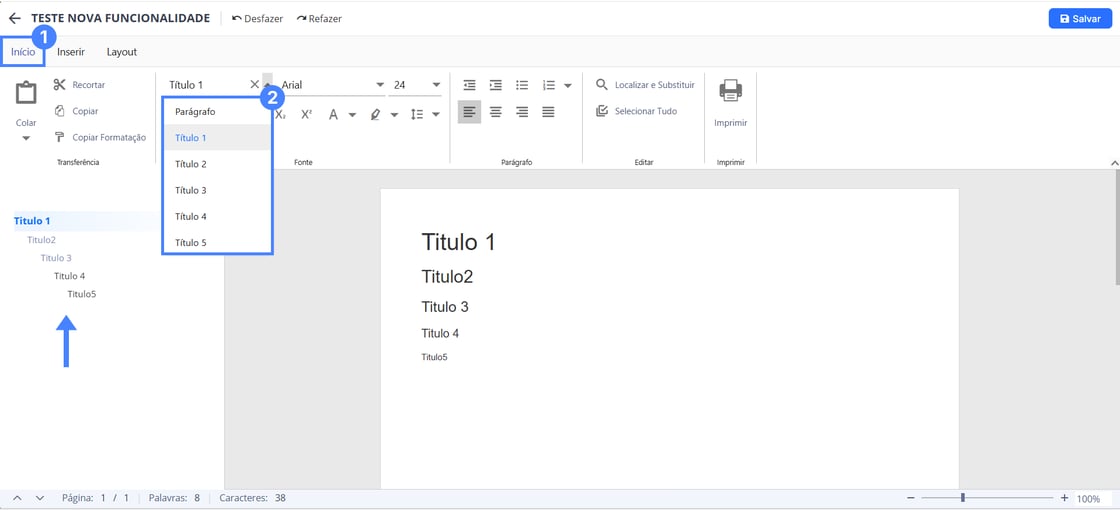The image size is (1120, 510).
Task: Align text left
Action: point(469,111)
